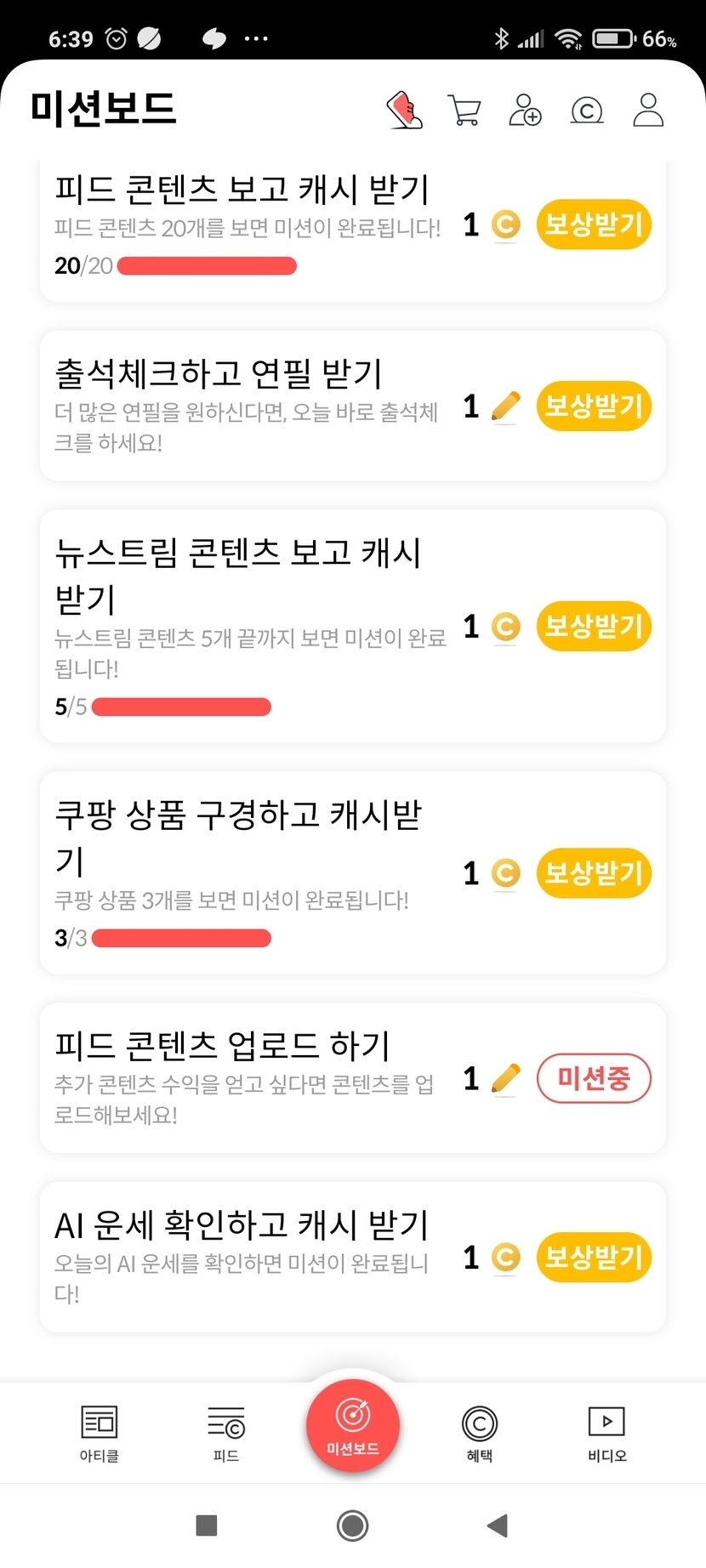Open the user profile icon
The image size is (706, 1568).
coord(648,110)
